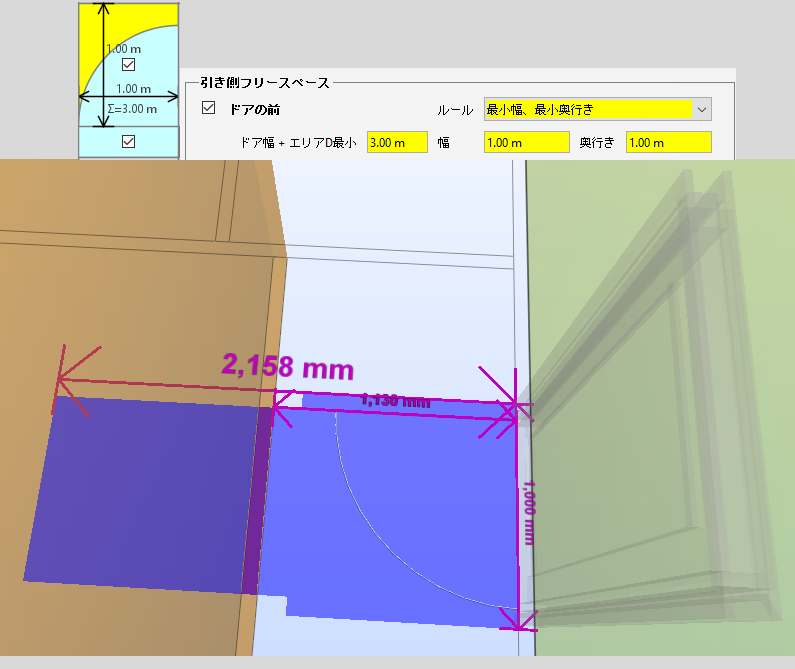
Task: Click the Σ=3.00 m label in diagram
Action: point(132,109)
